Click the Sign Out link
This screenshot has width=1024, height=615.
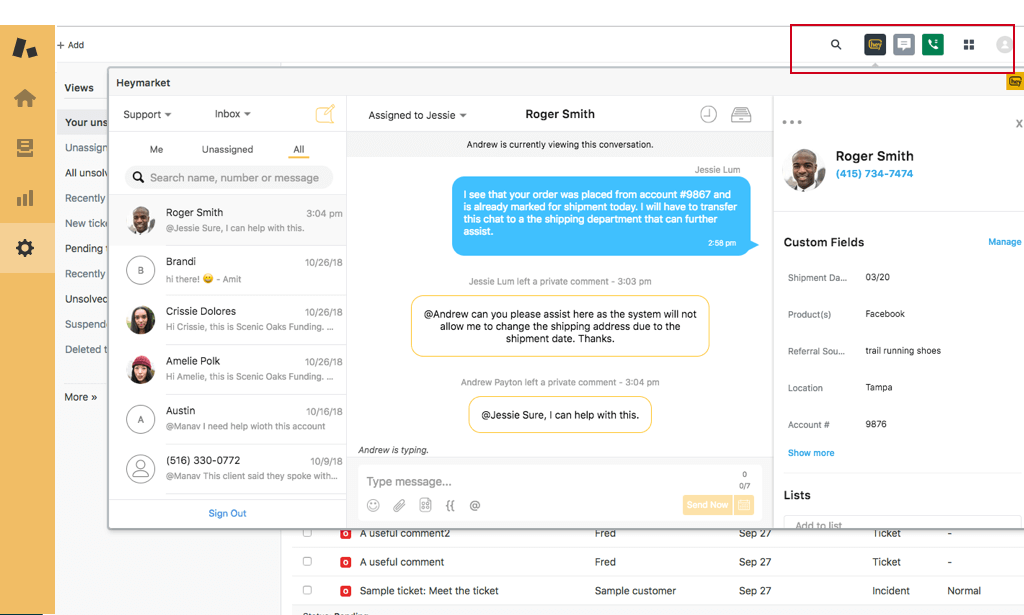click(227, 513)
